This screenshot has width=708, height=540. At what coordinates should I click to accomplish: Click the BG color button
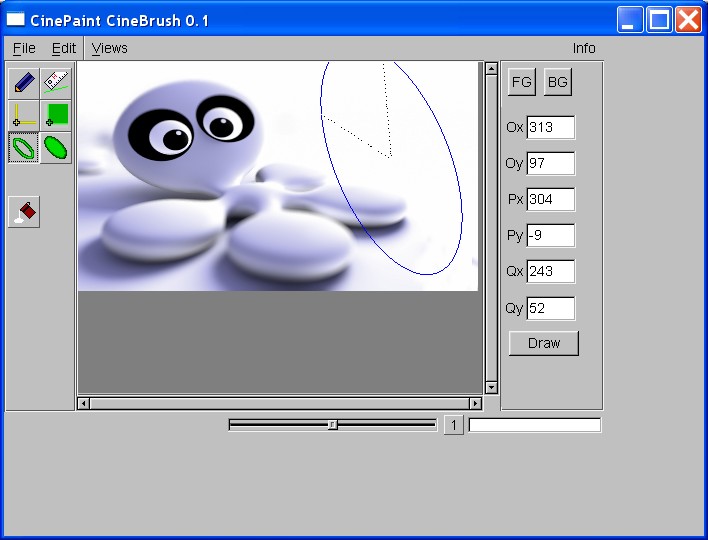558,82
